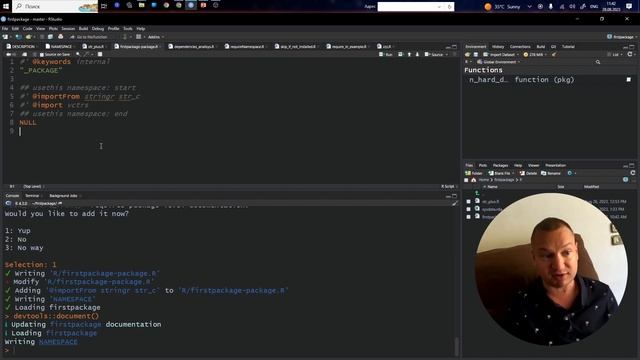This screenshot has height=360, width=640.
Task: Open the File menu
Action: [x=5, y=29]
